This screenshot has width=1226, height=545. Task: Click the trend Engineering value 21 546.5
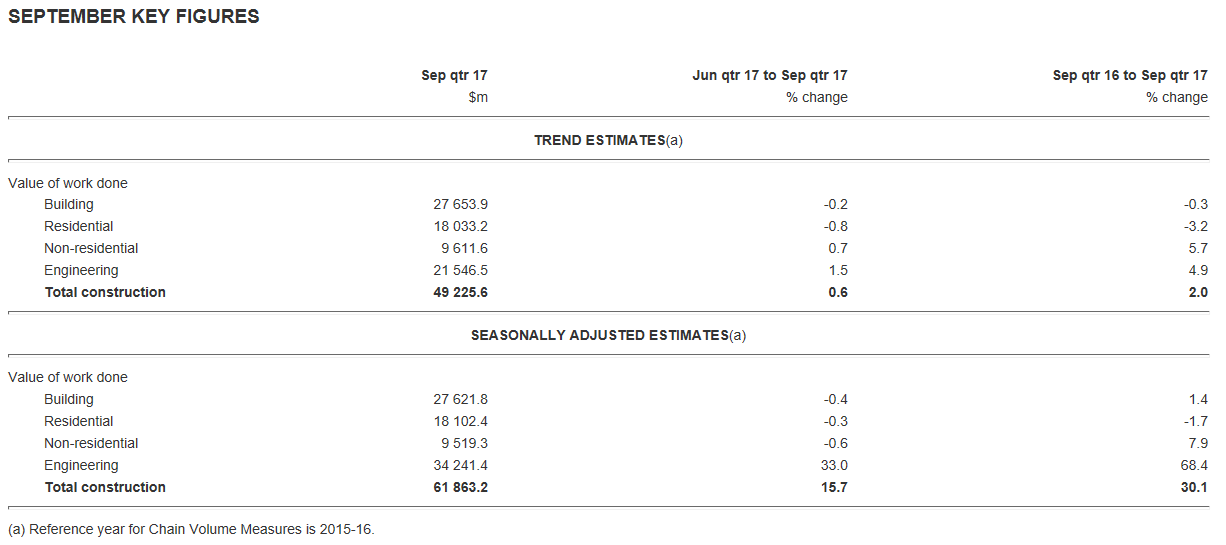460,270
